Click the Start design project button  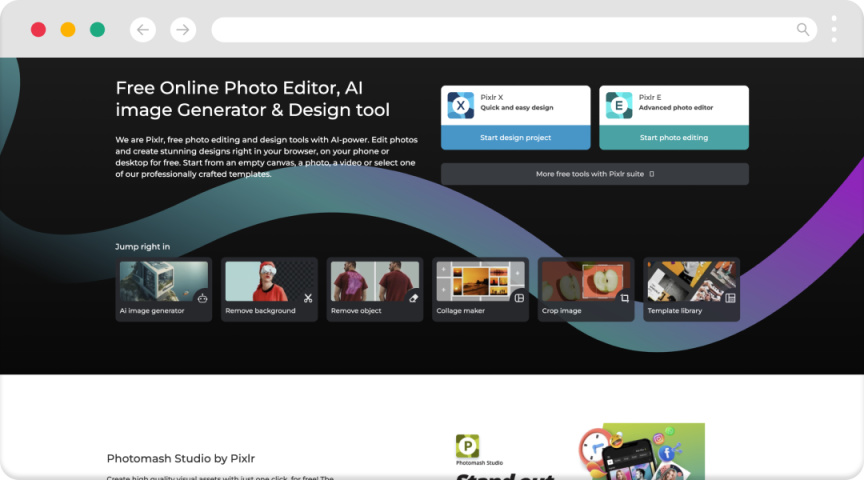point(516,138)
